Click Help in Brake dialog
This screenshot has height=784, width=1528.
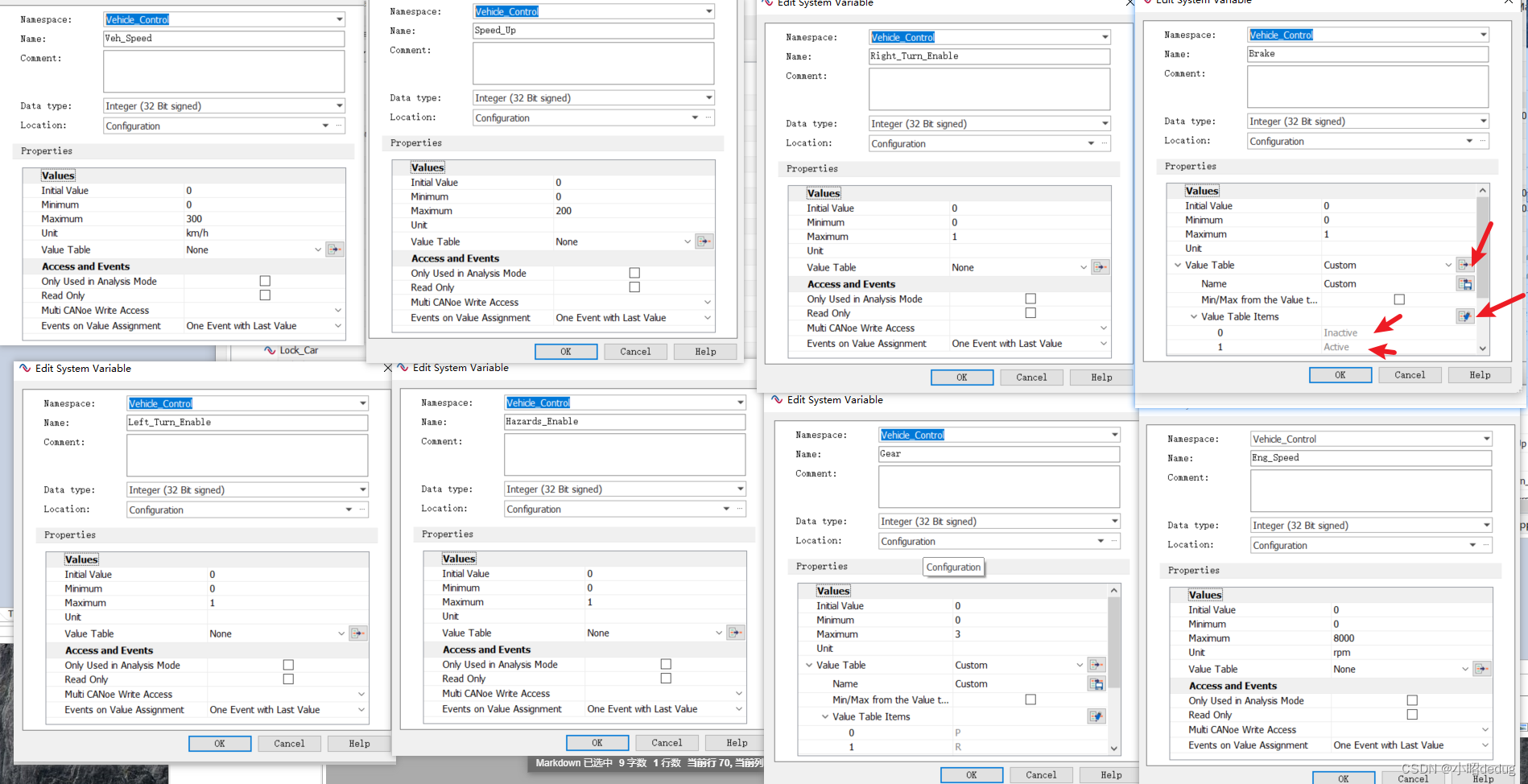tap(1480, 375)
